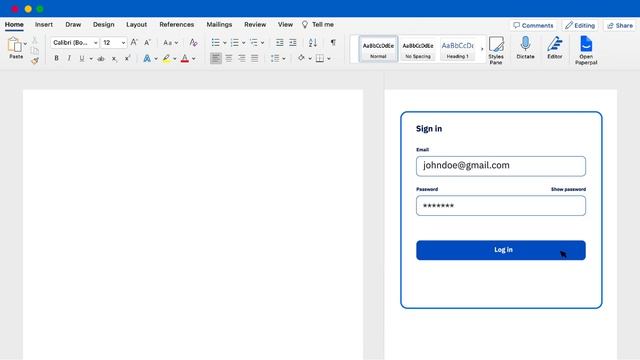The image size is (640, 360).
Task: Increase paragraph indent
Action: tap(293, 42)
